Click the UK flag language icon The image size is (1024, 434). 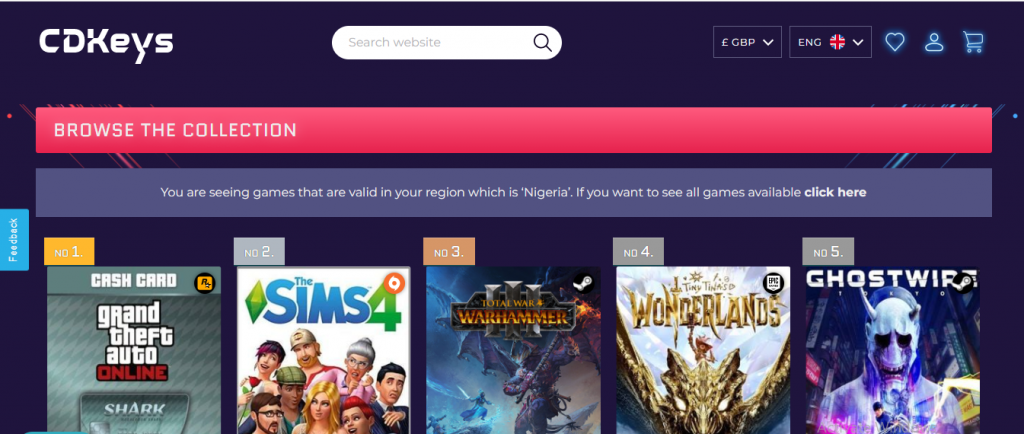pyautogui.click(x=837, y=42)
